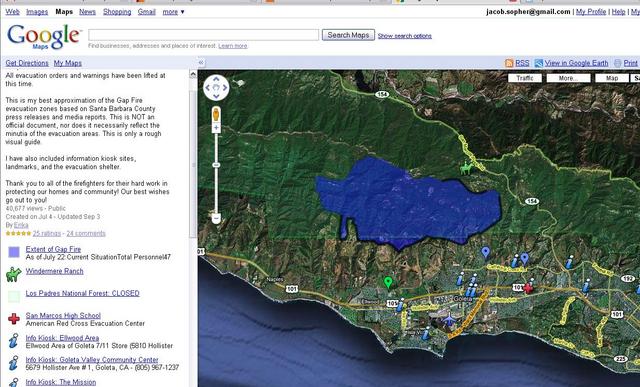Click the green pin marker on the map
The height and width of the screenshot is (387, 640).
[x=388, y=282]
